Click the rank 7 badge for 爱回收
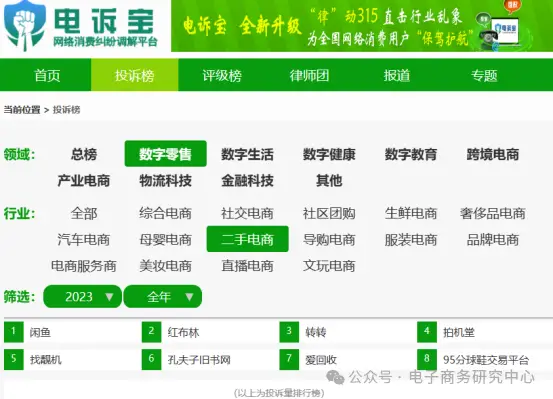553x399 pixels. click(x=289, y=359)
